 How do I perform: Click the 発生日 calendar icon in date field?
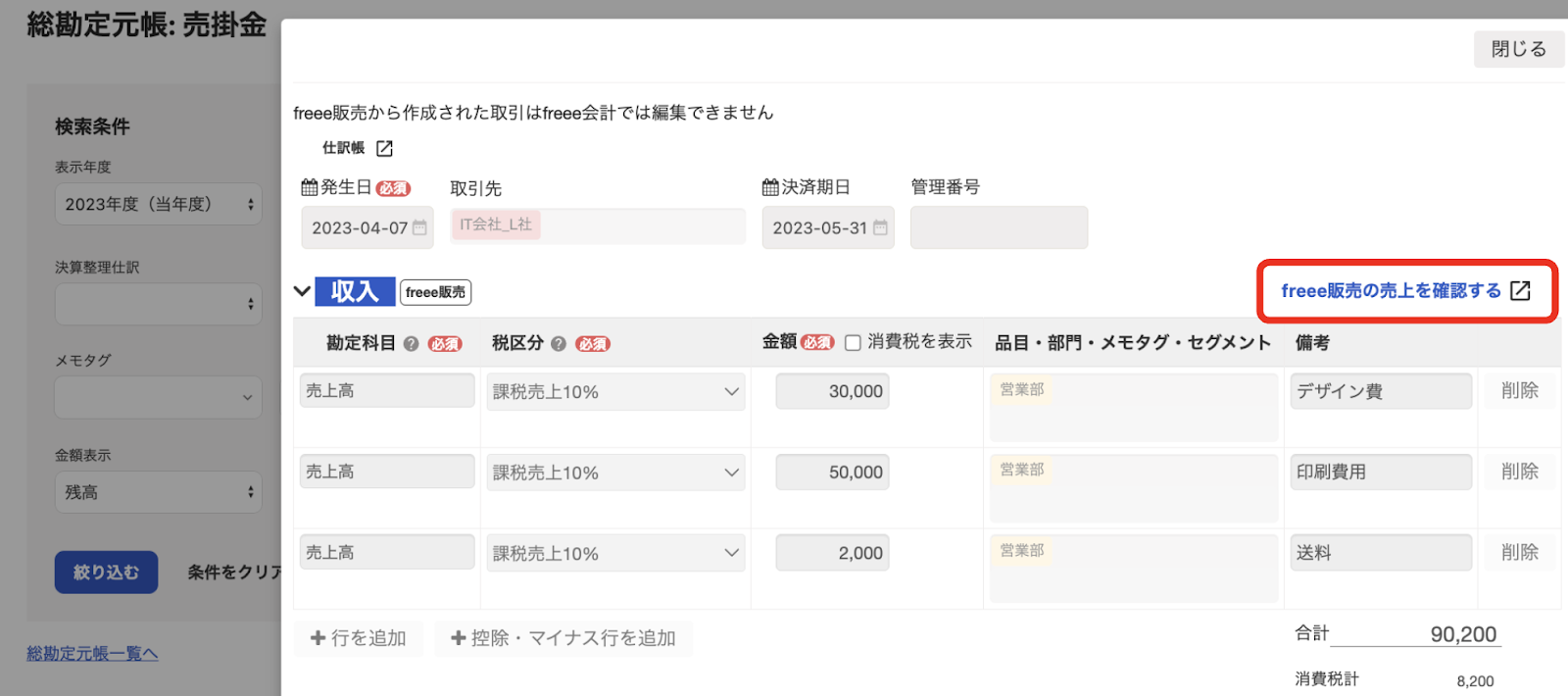(x=419, y=227)
